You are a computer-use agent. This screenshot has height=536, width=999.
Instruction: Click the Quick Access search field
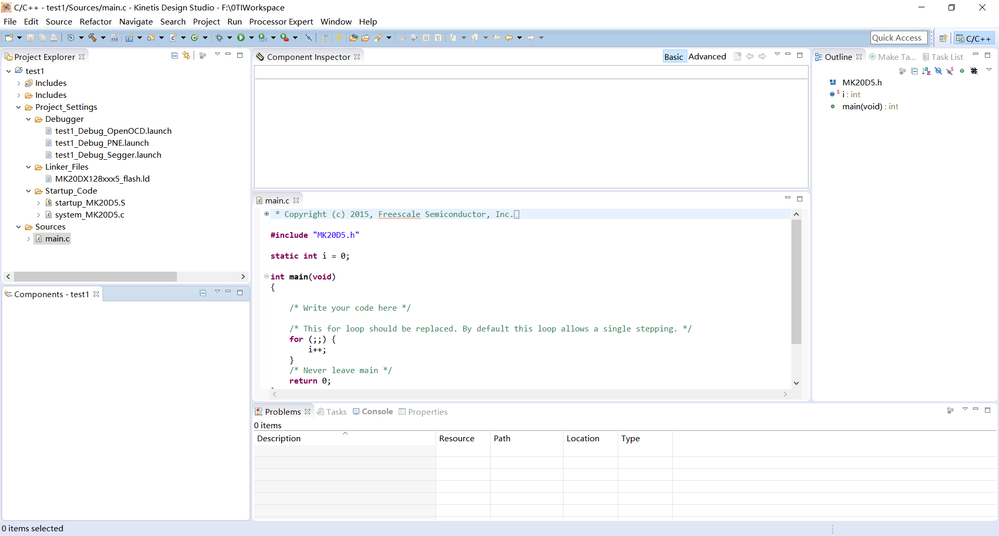898,38
